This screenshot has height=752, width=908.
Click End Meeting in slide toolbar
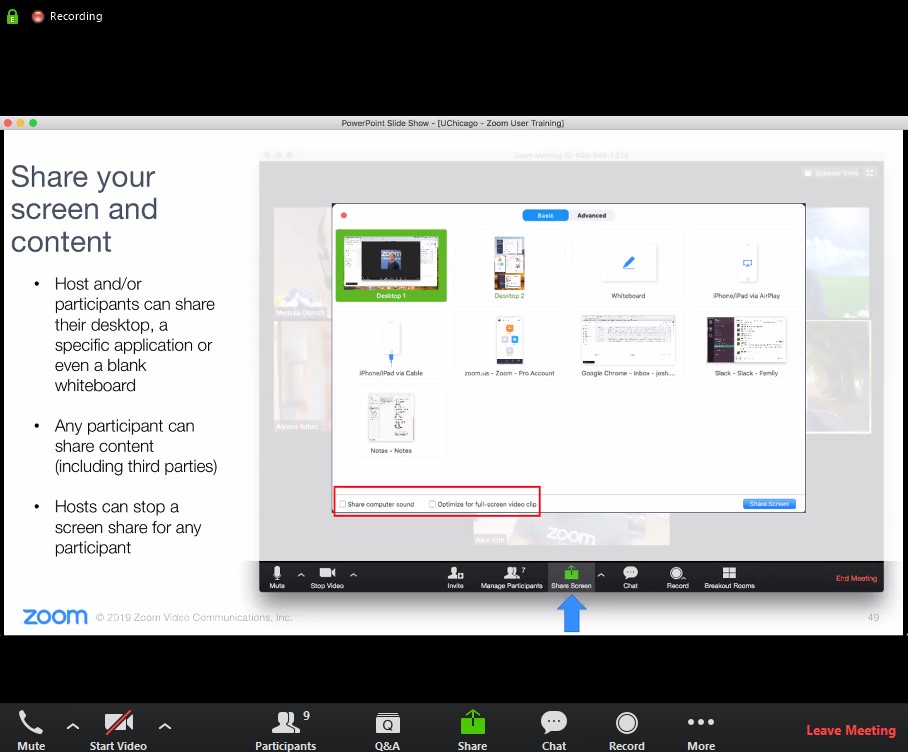pyautogui.click(x=856, y=578)
